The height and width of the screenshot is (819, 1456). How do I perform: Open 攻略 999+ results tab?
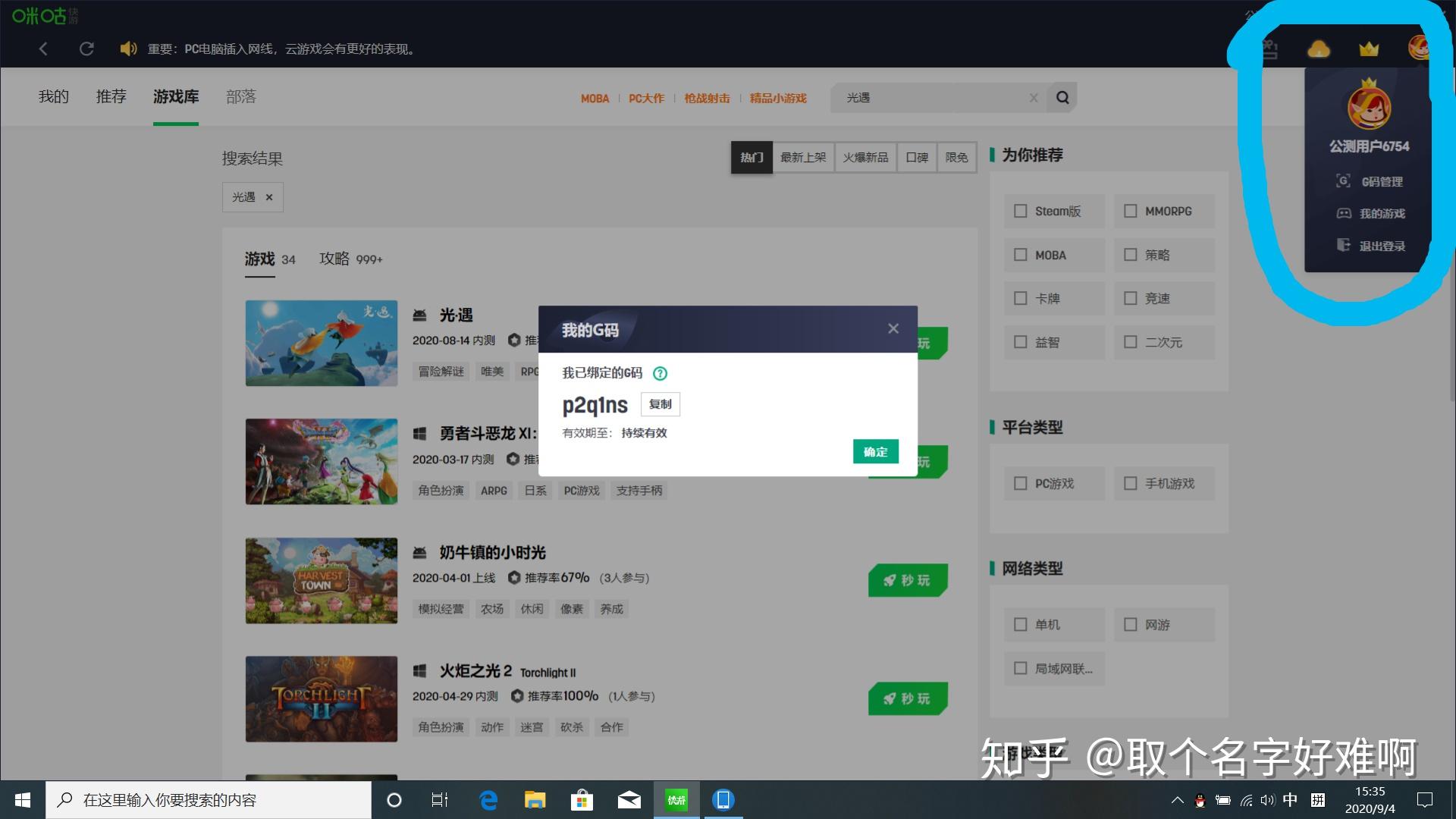click(x=350, y=259)
